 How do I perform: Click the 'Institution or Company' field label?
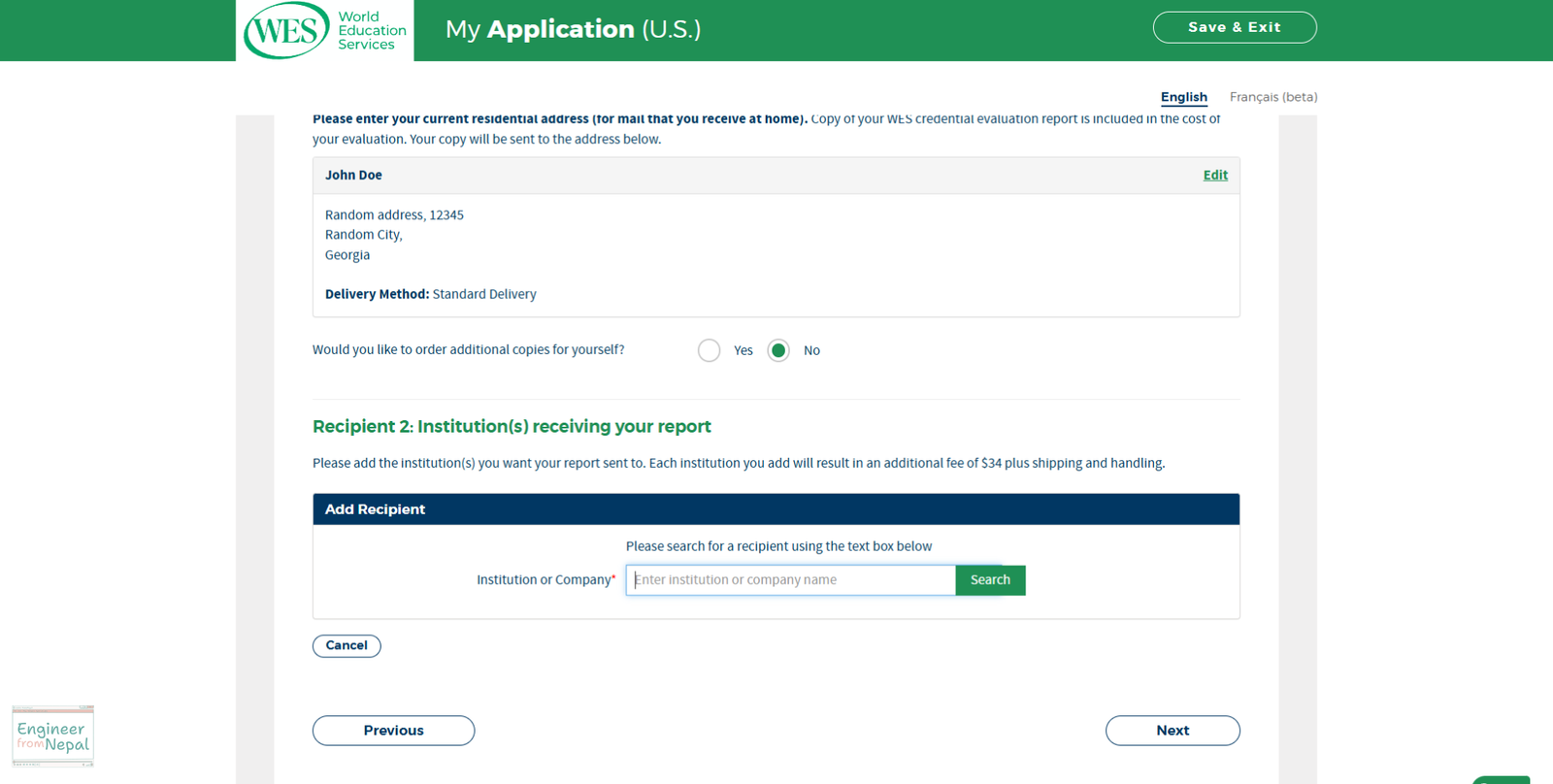tap(545, 580)
